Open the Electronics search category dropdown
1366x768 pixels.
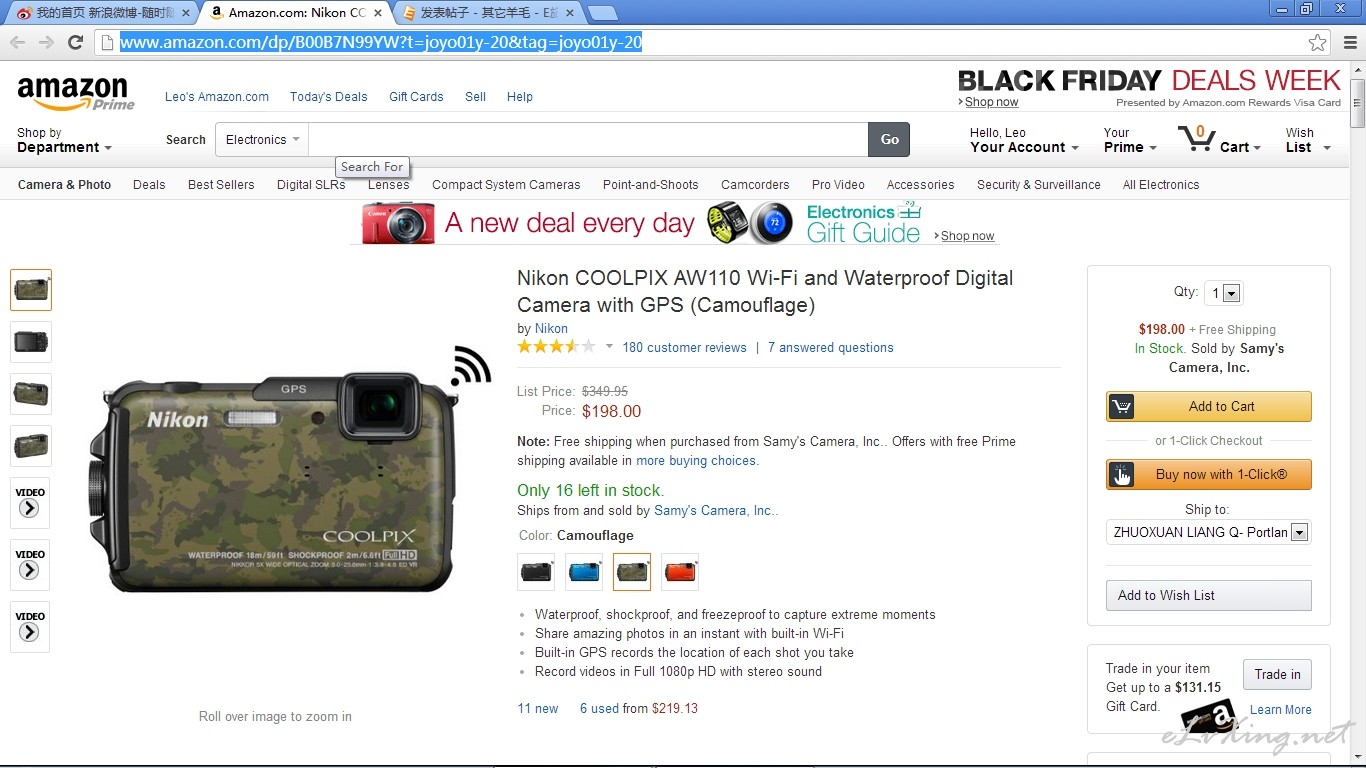pyautogui.click(x=262, y=140)
